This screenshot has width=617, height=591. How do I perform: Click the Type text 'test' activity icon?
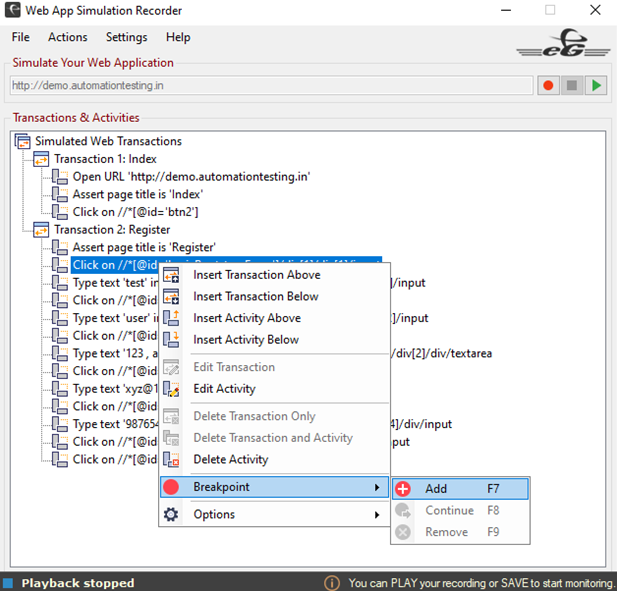coord(59,283)
